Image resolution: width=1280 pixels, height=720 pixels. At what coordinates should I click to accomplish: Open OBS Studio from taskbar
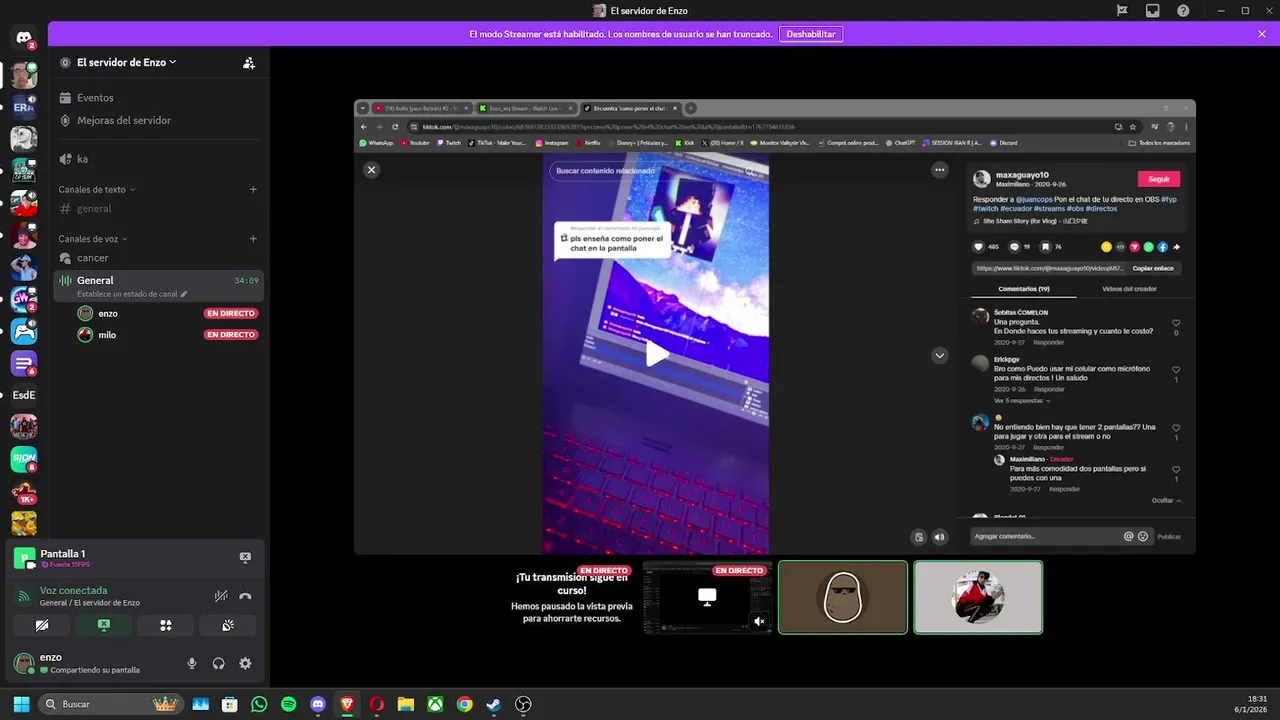(523, 704)
